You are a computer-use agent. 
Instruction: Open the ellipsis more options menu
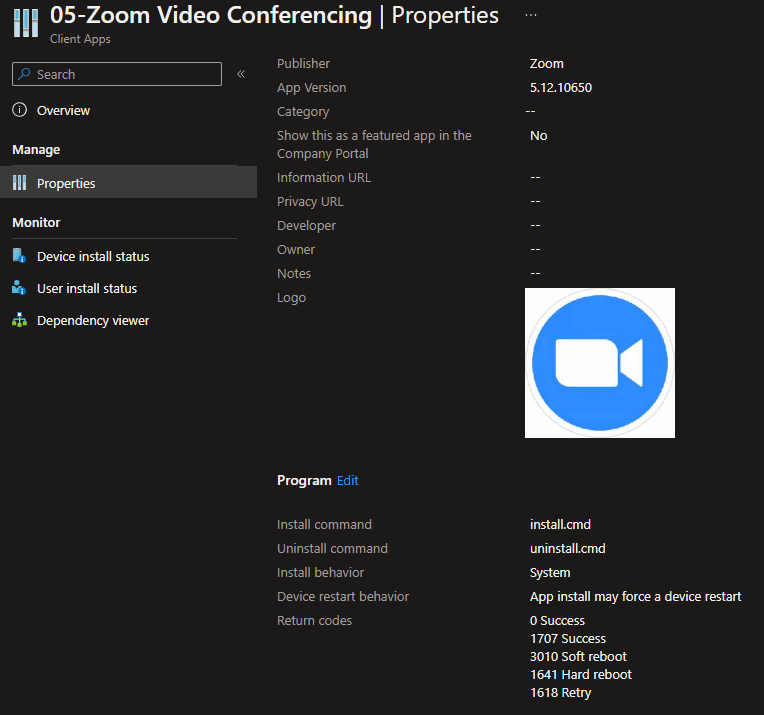531,15
